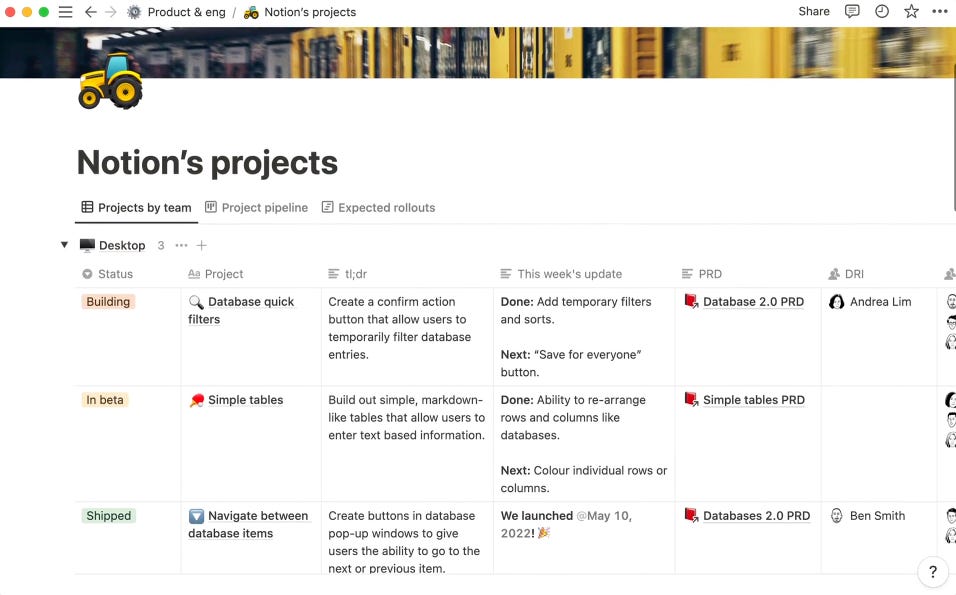Click Ben Smith's avatar
Image resolution: width=956 pixels, height=595 pixels.
pos(836,515)
